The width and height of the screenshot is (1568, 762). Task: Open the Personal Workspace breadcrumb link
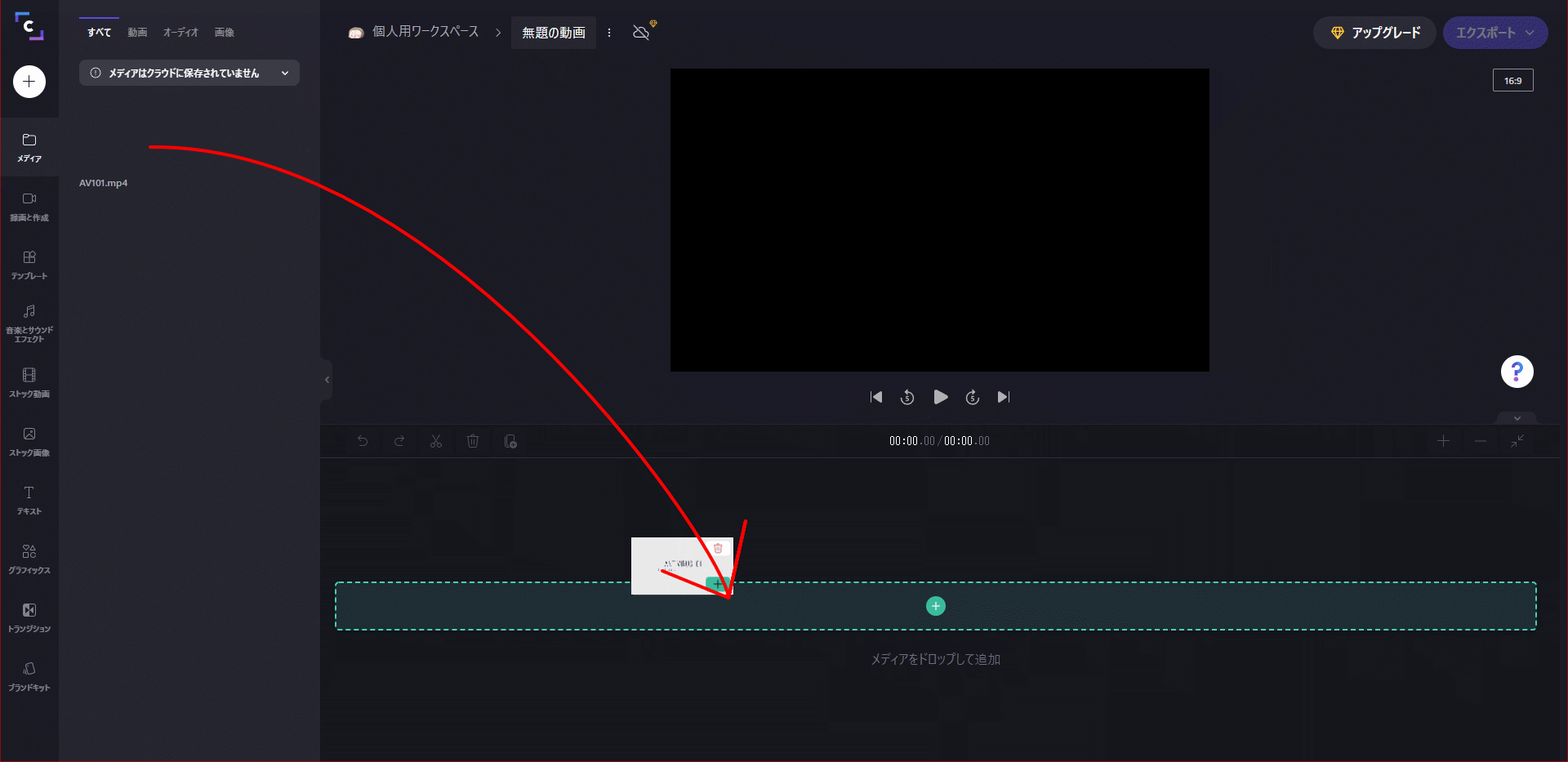tap(425, 32)
